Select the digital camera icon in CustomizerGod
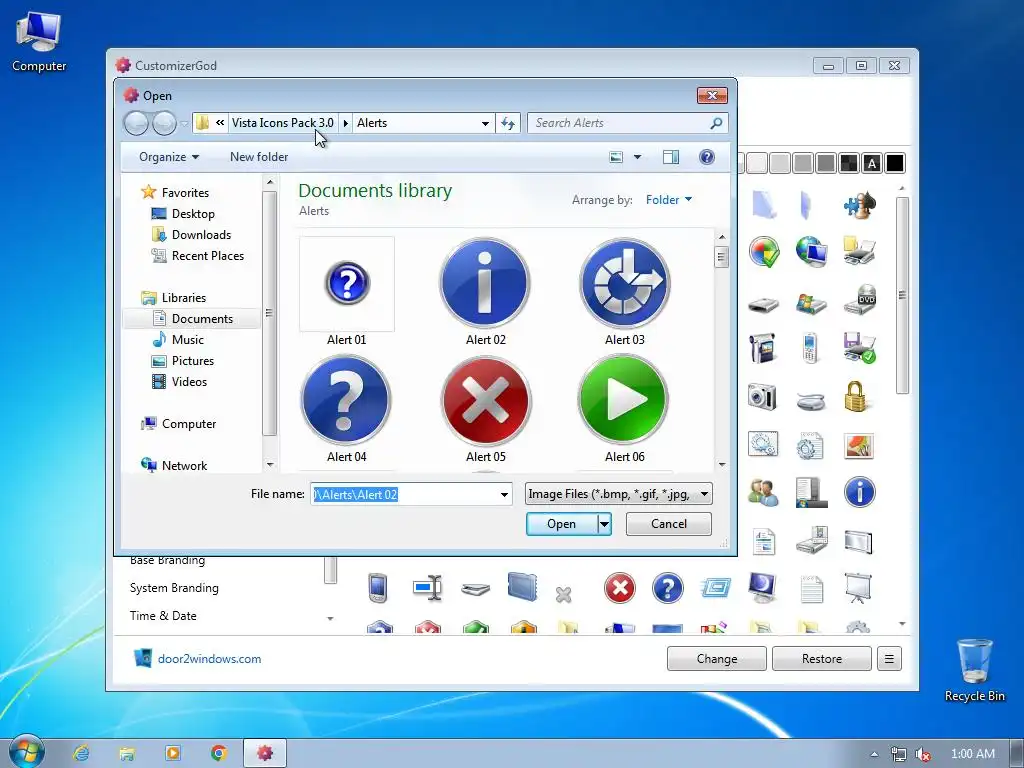Viewport: 1024px width, 768px height. (x=762, y=396)
